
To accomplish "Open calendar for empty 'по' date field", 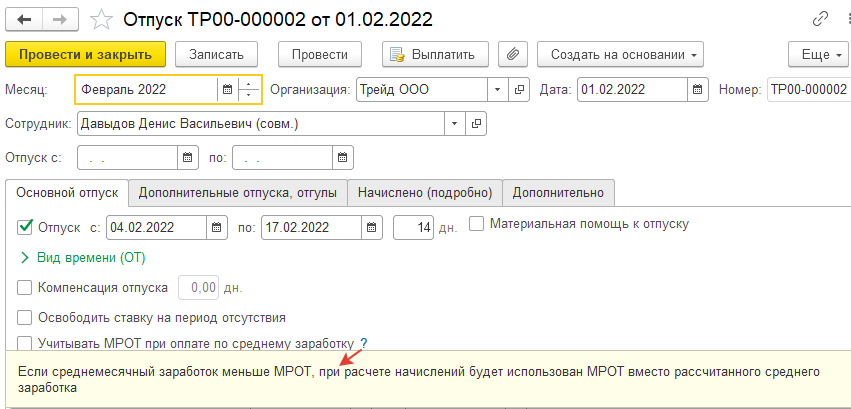I will (x=342, y=157).
